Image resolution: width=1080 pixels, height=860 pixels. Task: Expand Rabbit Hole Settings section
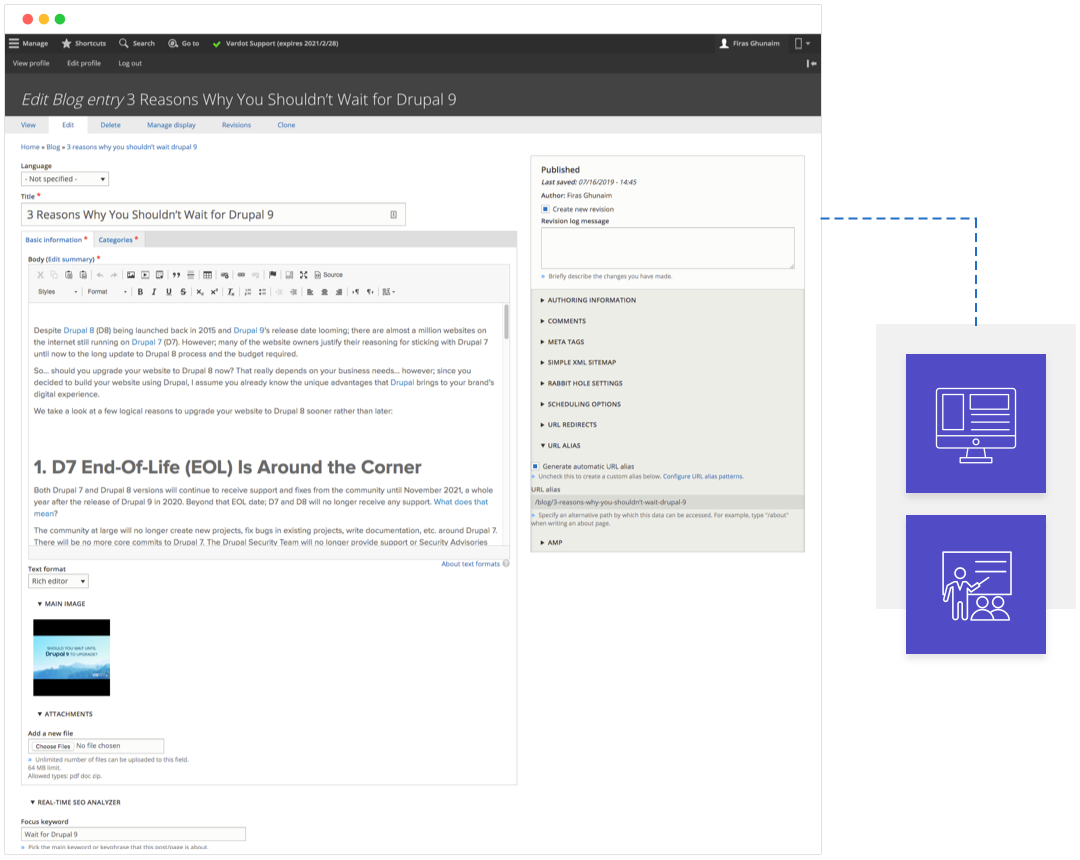pyautogui.click(x=582, y=383)
